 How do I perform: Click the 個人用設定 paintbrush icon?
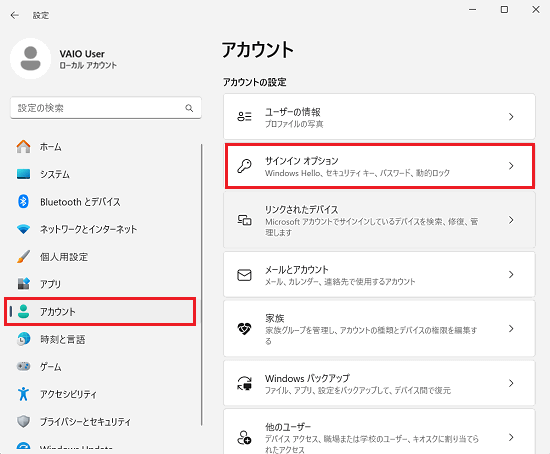pyautogui.click(x=24, y=256)
